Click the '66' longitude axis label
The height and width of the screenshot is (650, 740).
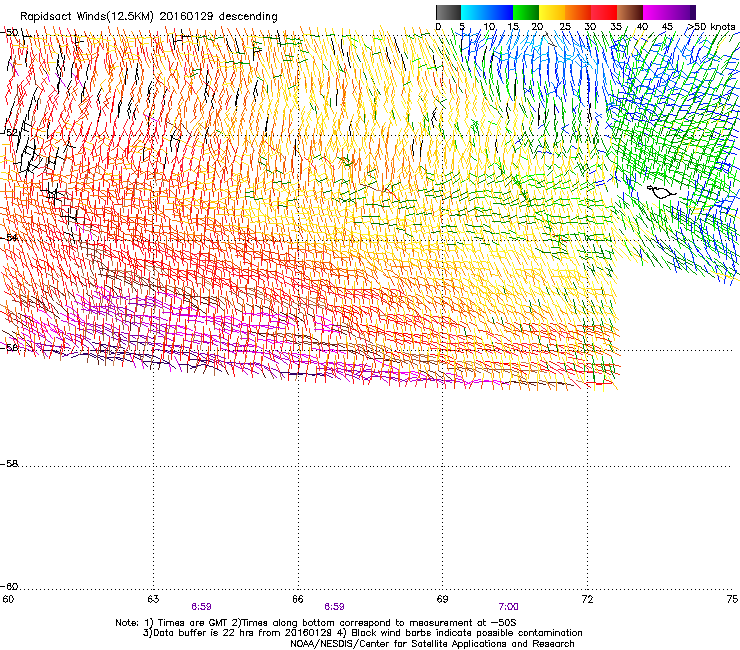tap(298, 599)
